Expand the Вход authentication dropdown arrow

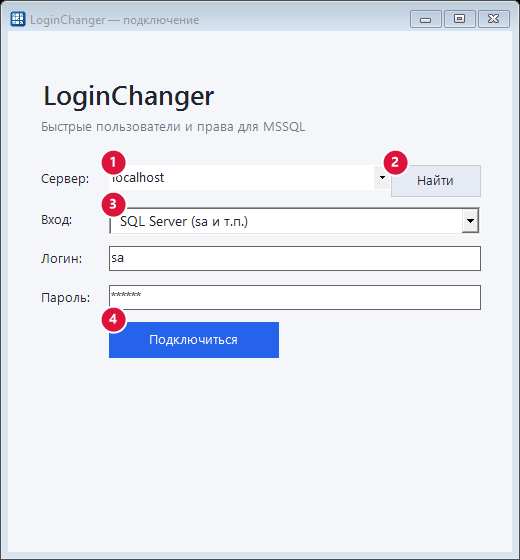point(470,221)
